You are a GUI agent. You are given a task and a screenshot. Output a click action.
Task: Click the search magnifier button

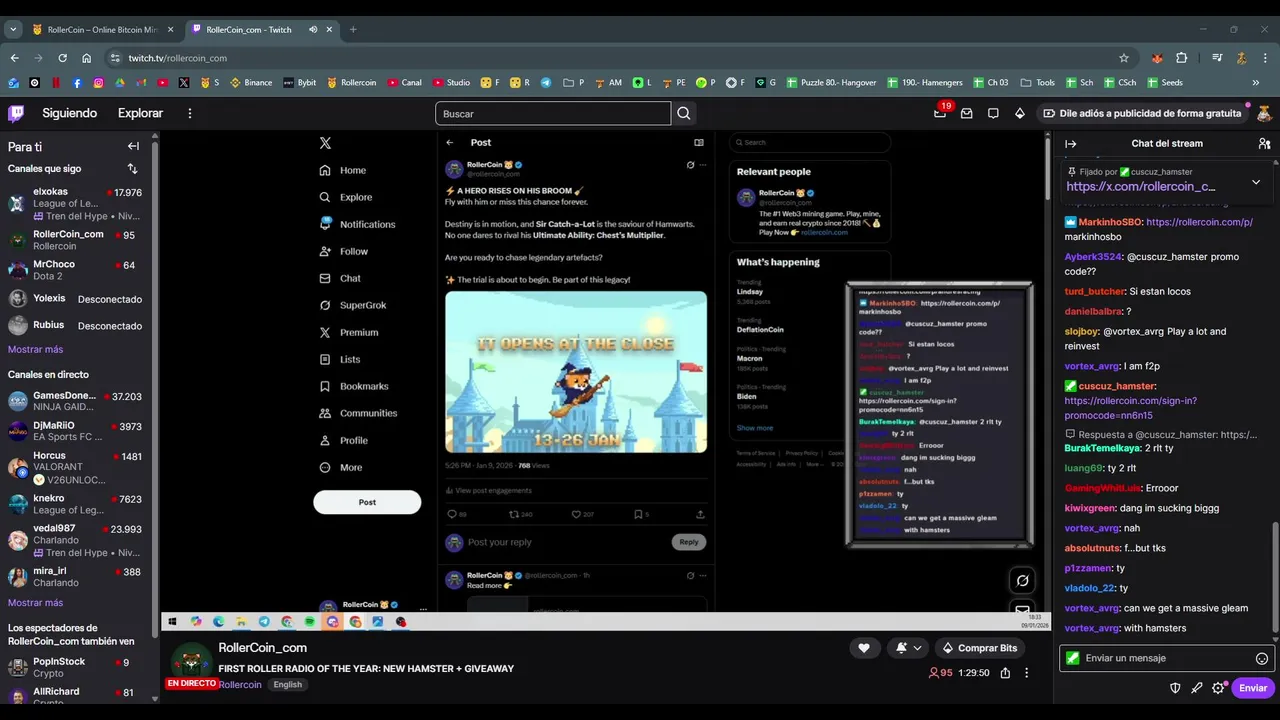(684, 113)
